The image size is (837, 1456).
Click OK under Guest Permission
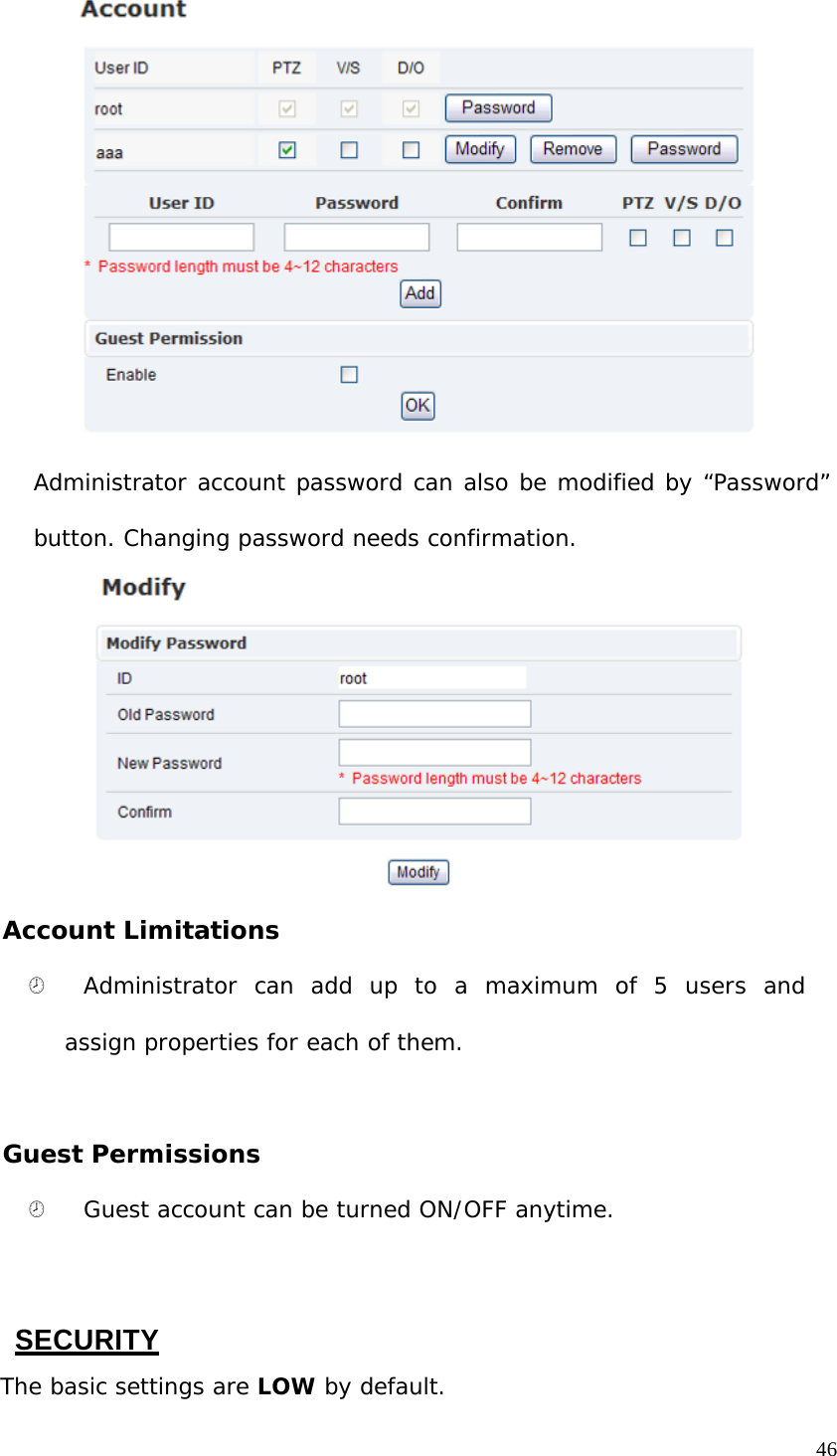(417, 405)
